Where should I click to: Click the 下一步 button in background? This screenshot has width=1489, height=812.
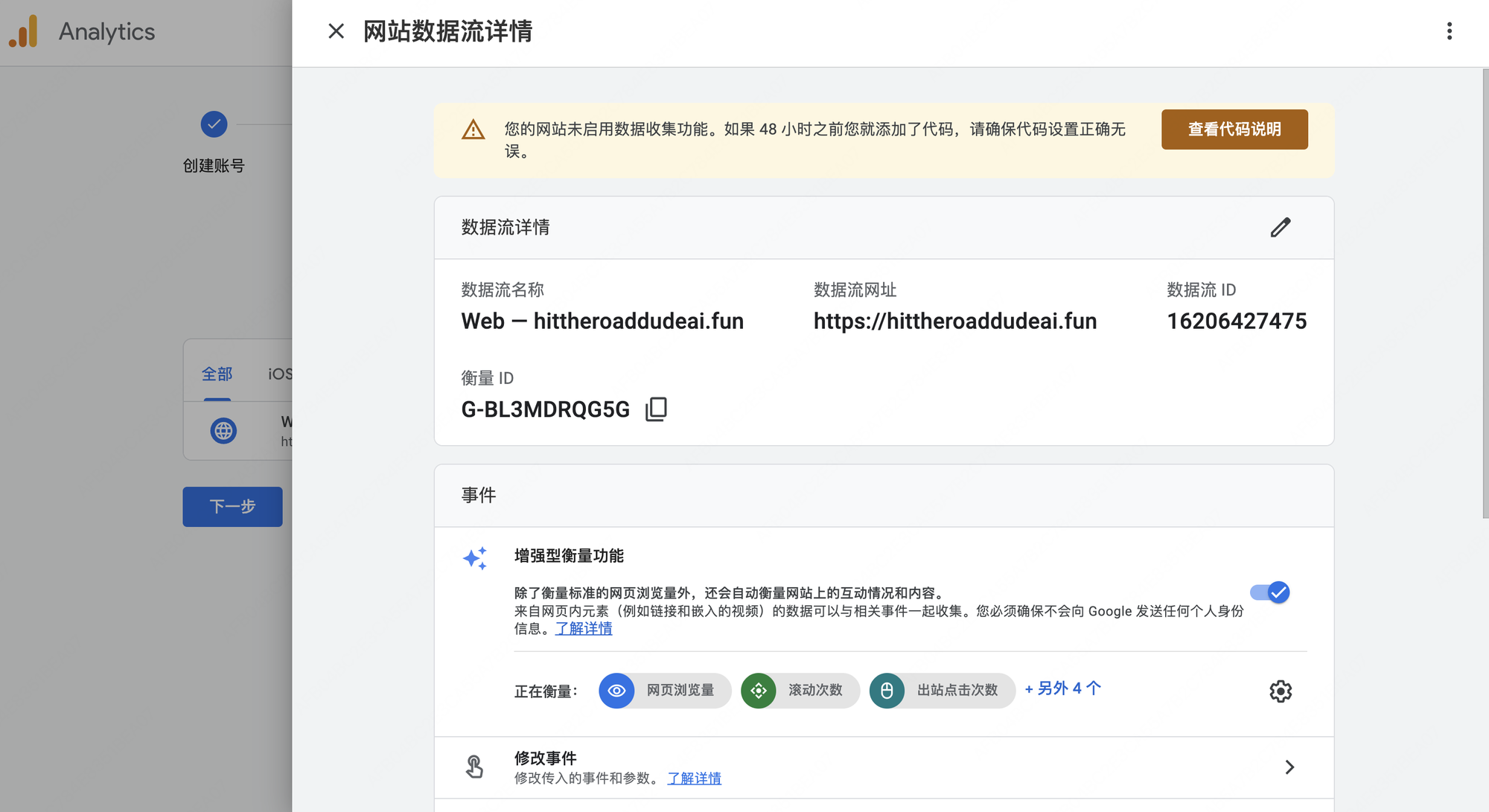[232, 507]
